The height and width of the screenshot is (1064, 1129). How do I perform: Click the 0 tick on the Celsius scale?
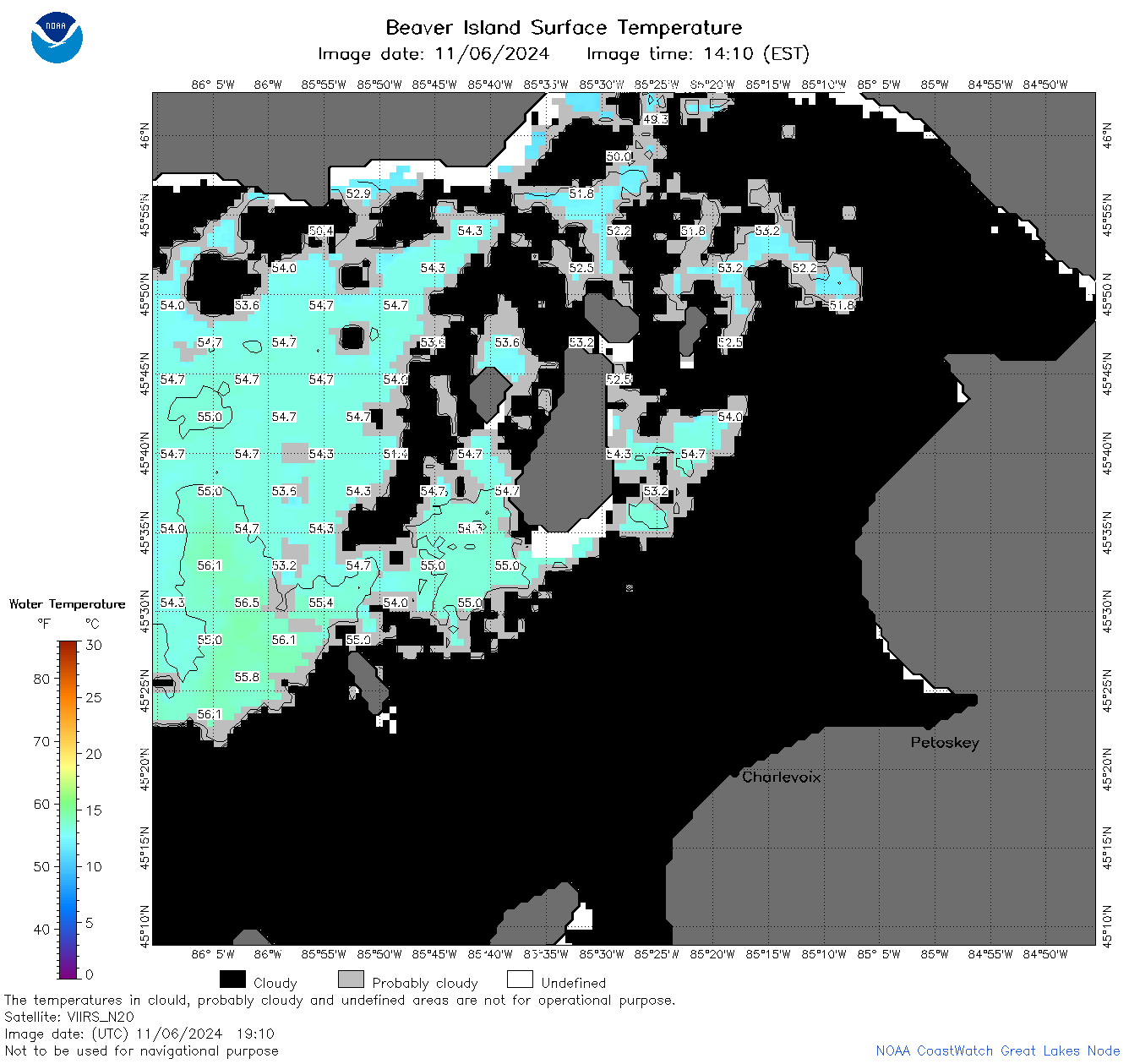pos(90,974)
